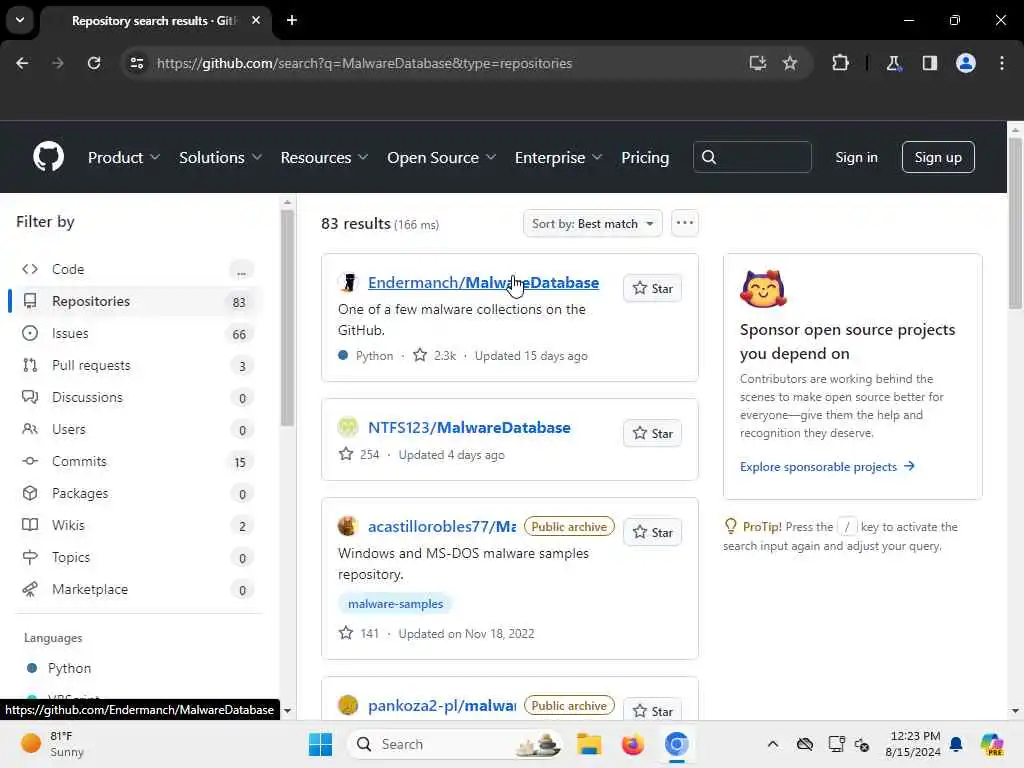Filter by Topics

137,557
